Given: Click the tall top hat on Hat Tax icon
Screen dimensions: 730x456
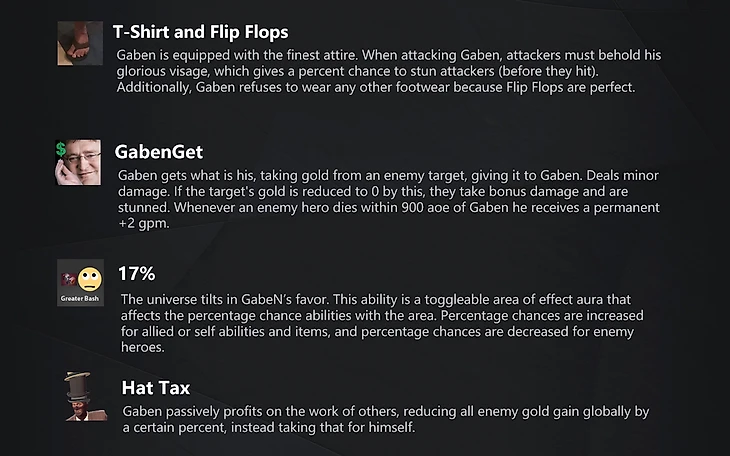Looking at the screenshot, I should click(x=78, y=386).
